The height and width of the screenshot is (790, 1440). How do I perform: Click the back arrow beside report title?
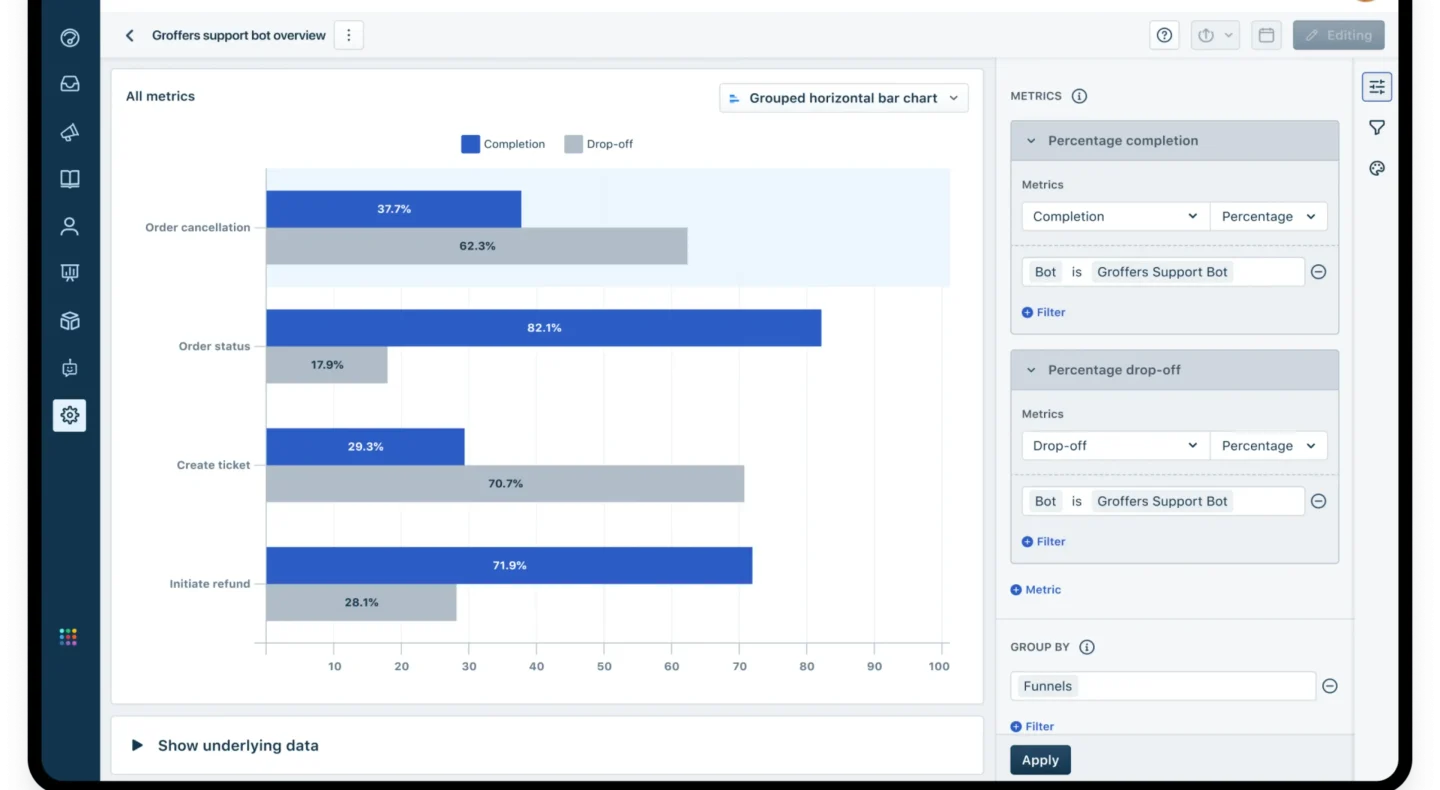(x=129, y=36)
